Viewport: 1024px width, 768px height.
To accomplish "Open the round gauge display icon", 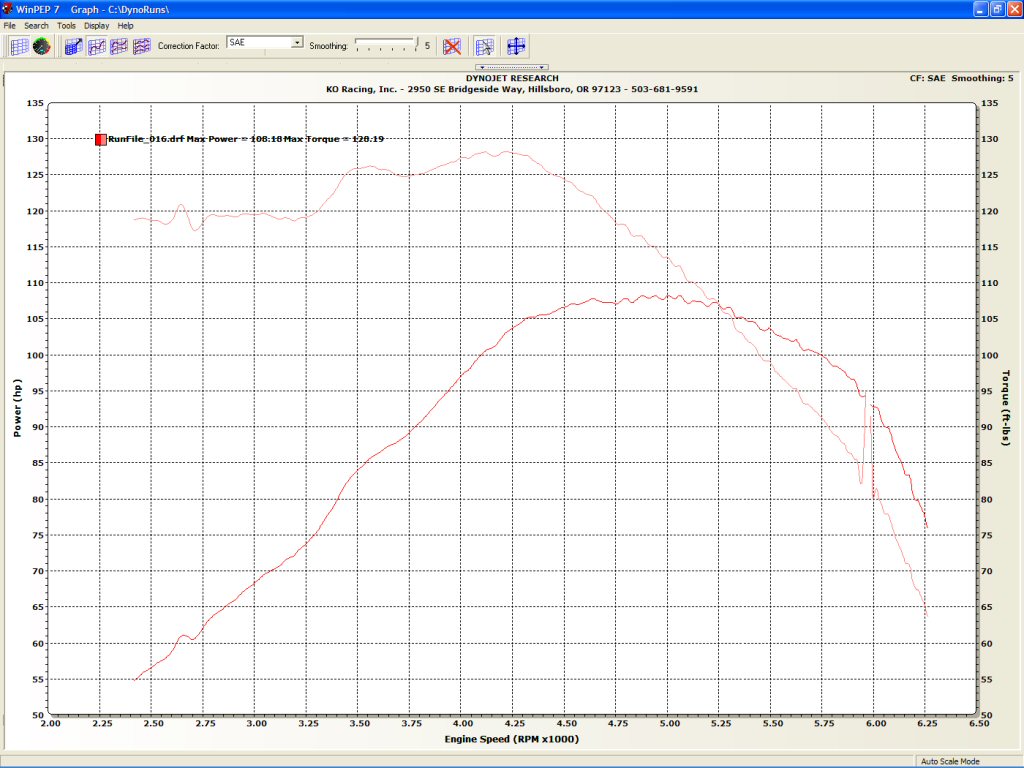I will pyautogui.click(x=41, y=46).
